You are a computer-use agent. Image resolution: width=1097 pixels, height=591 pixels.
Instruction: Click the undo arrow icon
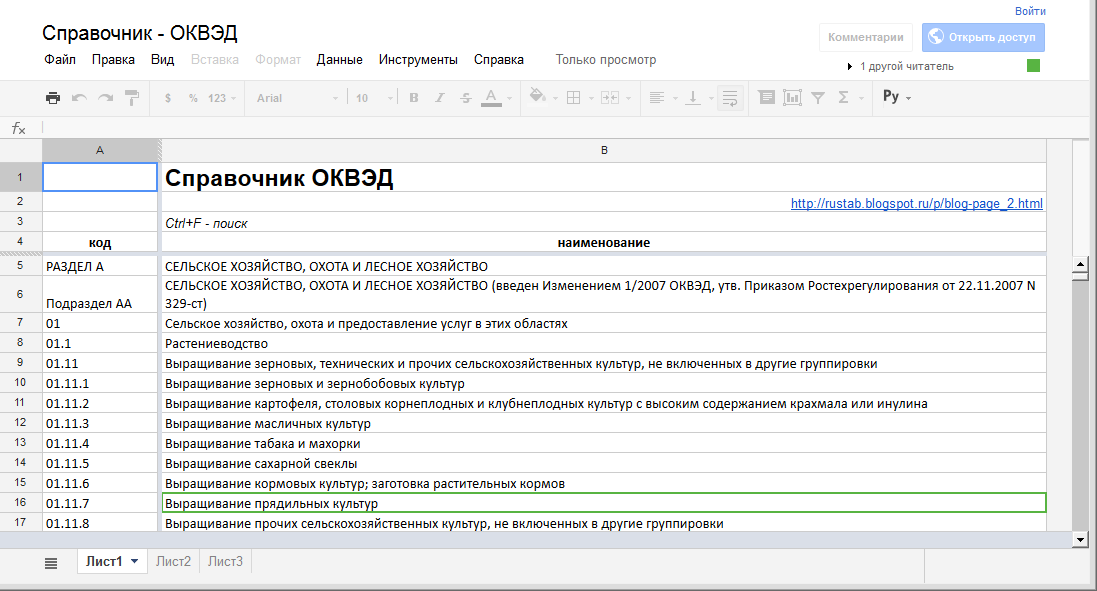pyautogui.click(x=79, y=98)
